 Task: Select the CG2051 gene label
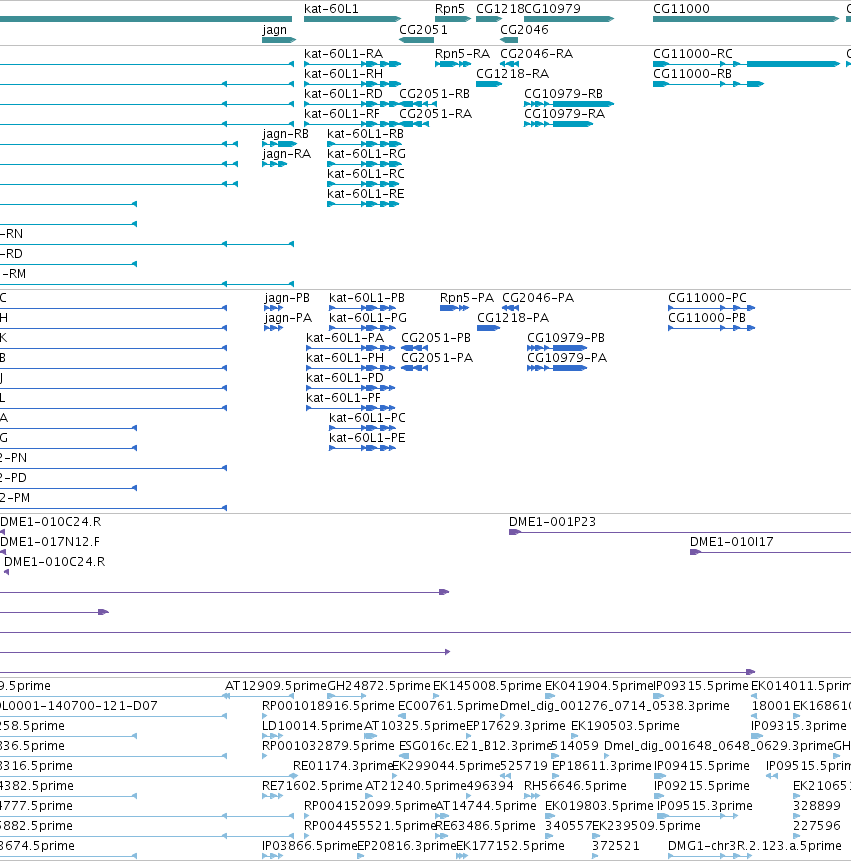[423, 30]
